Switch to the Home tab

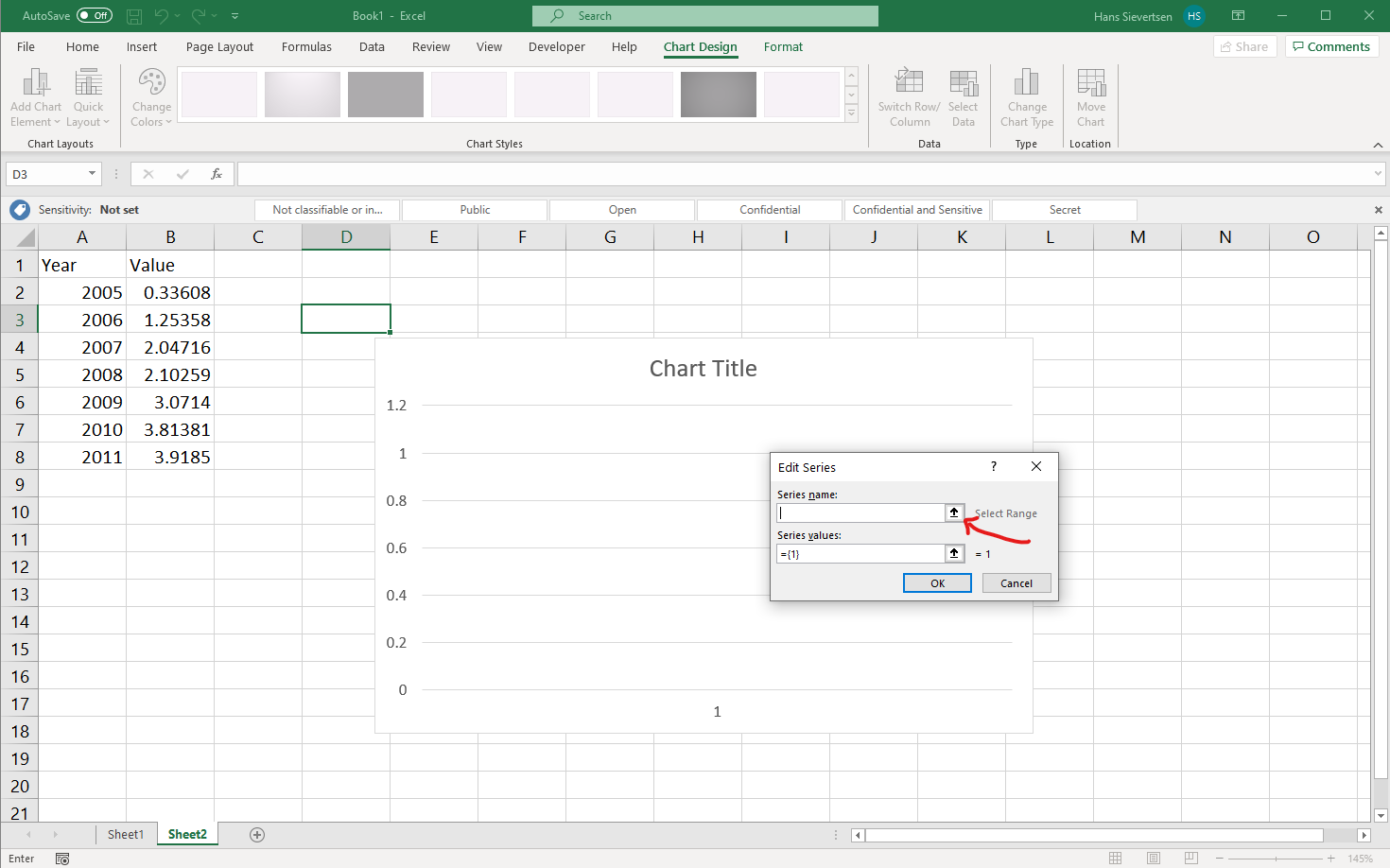coord(82,46)
